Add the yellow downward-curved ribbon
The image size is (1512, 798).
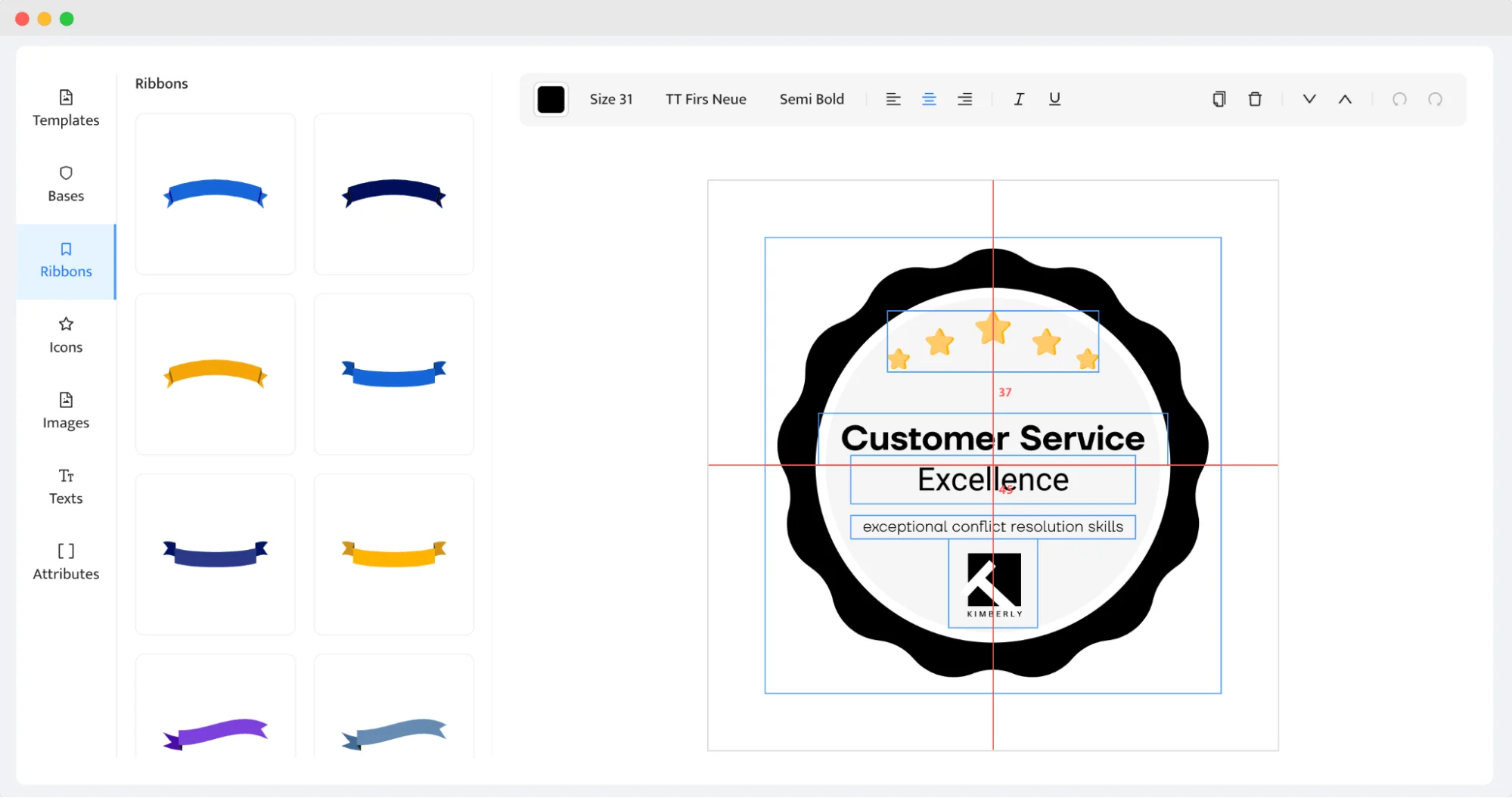coord(394,554)
